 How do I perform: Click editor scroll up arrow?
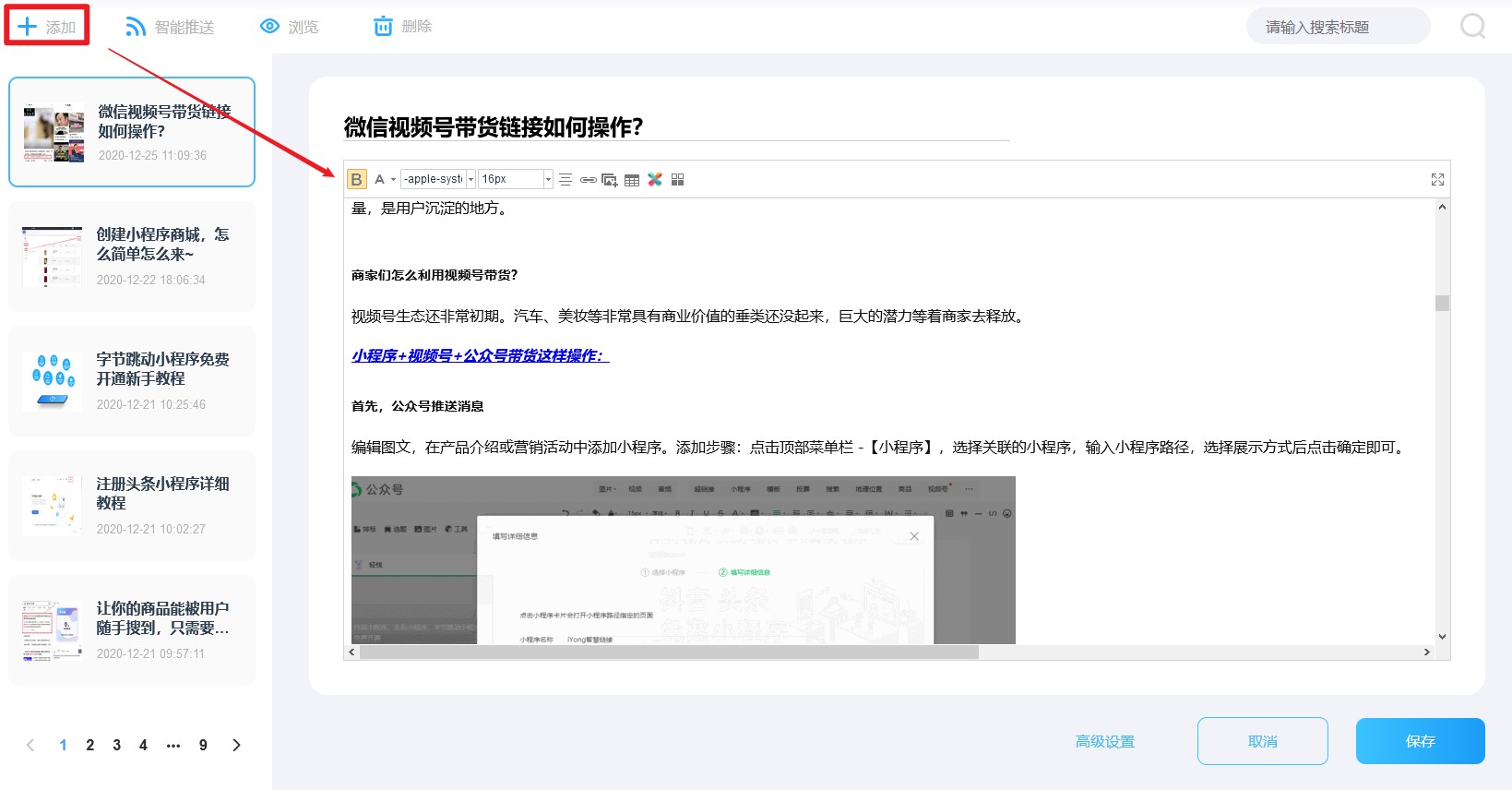[x=1442, y=207]
